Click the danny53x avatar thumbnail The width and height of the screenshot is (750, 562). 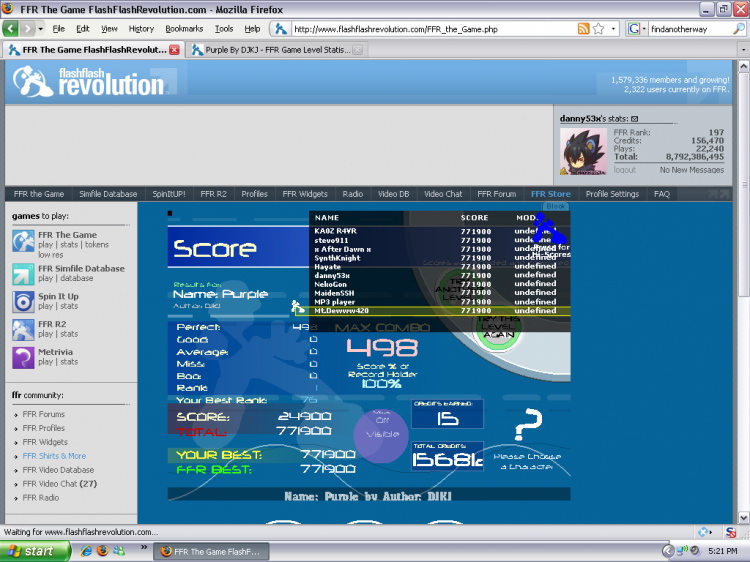pos(583,151)
